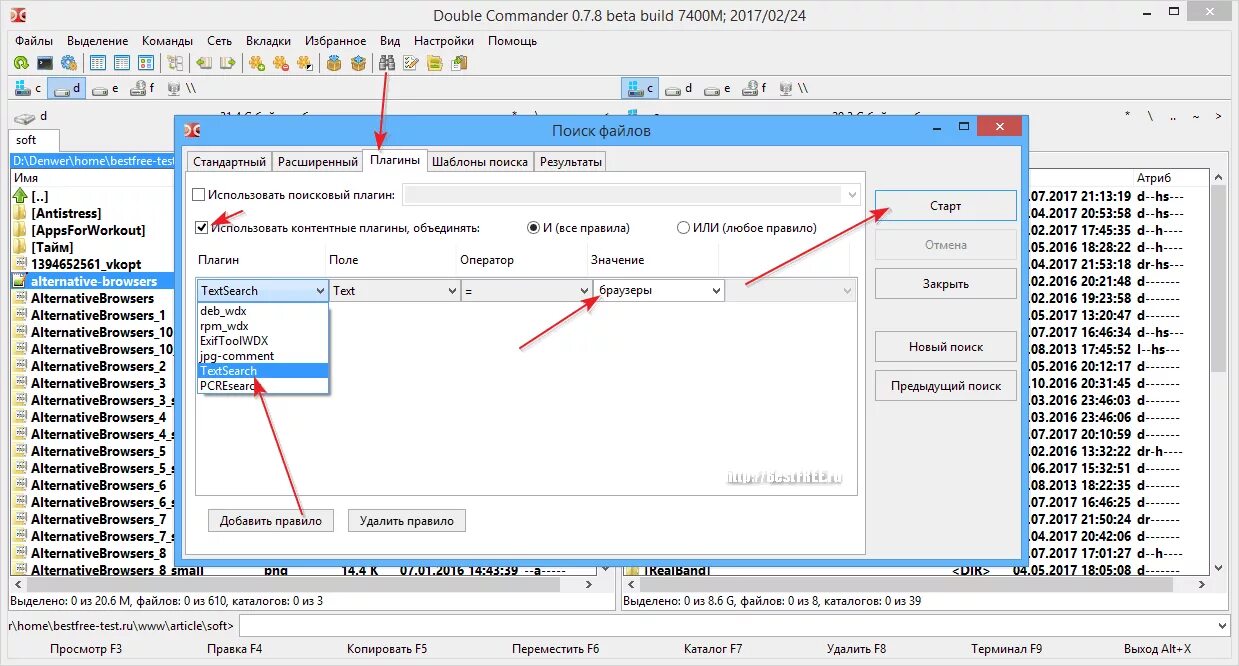Select drive e in the right drive bar
Viewport: 1239px width, 666px height.
[717, 88]
